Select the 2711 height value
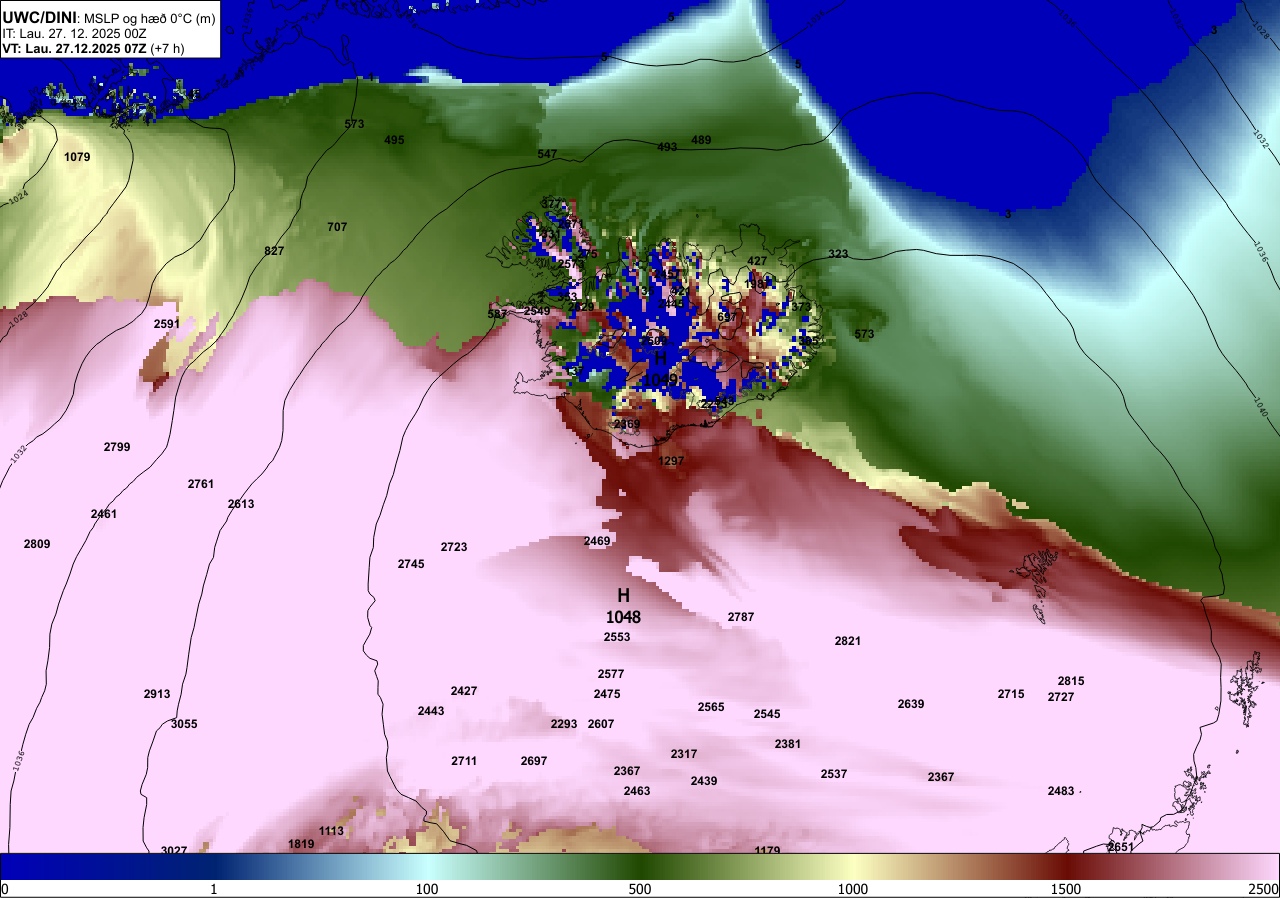The image size is (1280, 898). click(464, 761)
